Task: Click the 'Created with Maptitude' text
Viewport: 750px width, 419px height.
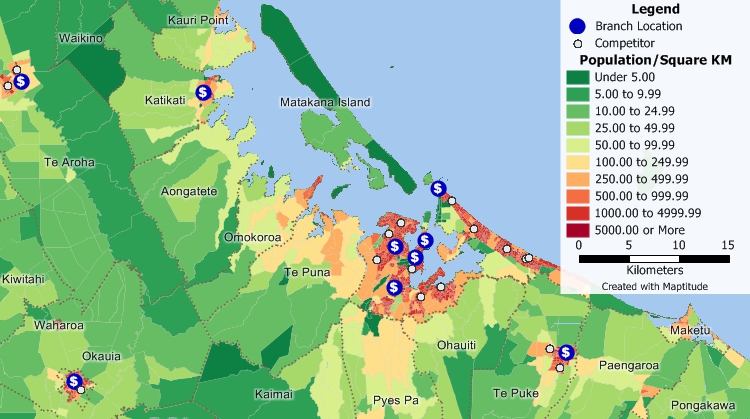Action: [x=654, y=286]
